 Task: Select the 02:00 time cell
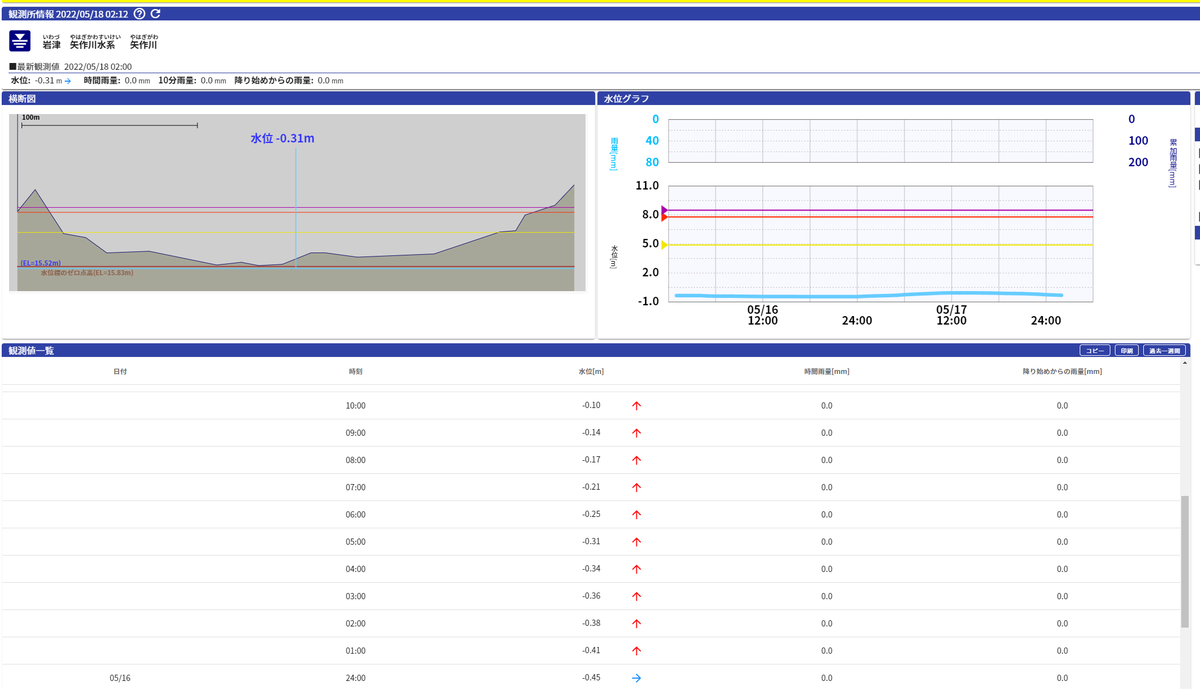tap(356, 623)
